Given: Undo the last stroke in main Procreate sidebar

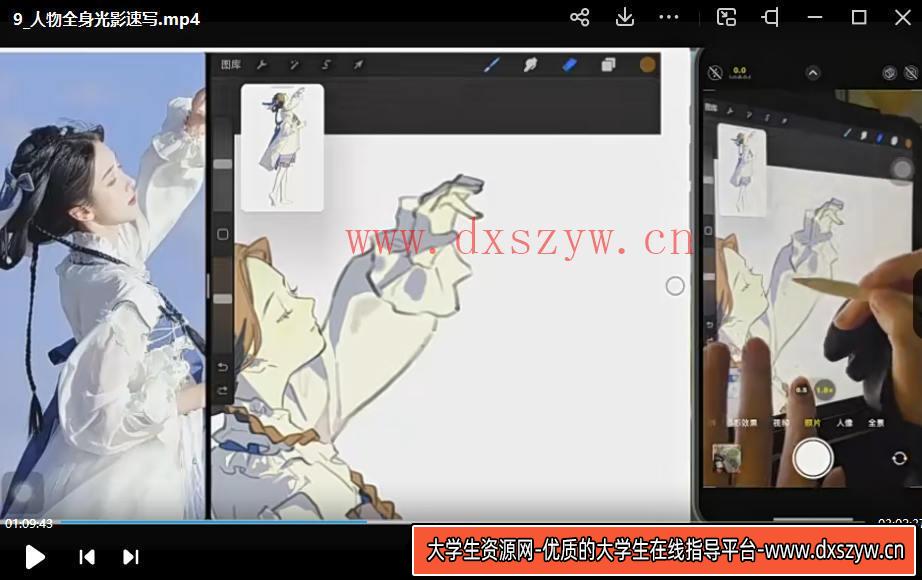Looking at the screenshot, I should click(x=223, y=367).
